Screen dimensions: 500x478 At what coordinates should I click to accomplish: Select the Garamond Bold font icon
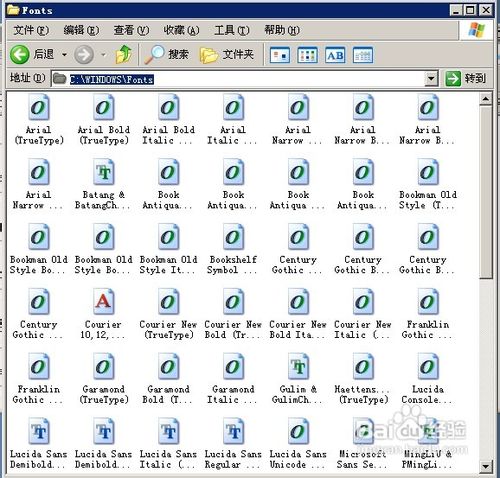(169, 367)
